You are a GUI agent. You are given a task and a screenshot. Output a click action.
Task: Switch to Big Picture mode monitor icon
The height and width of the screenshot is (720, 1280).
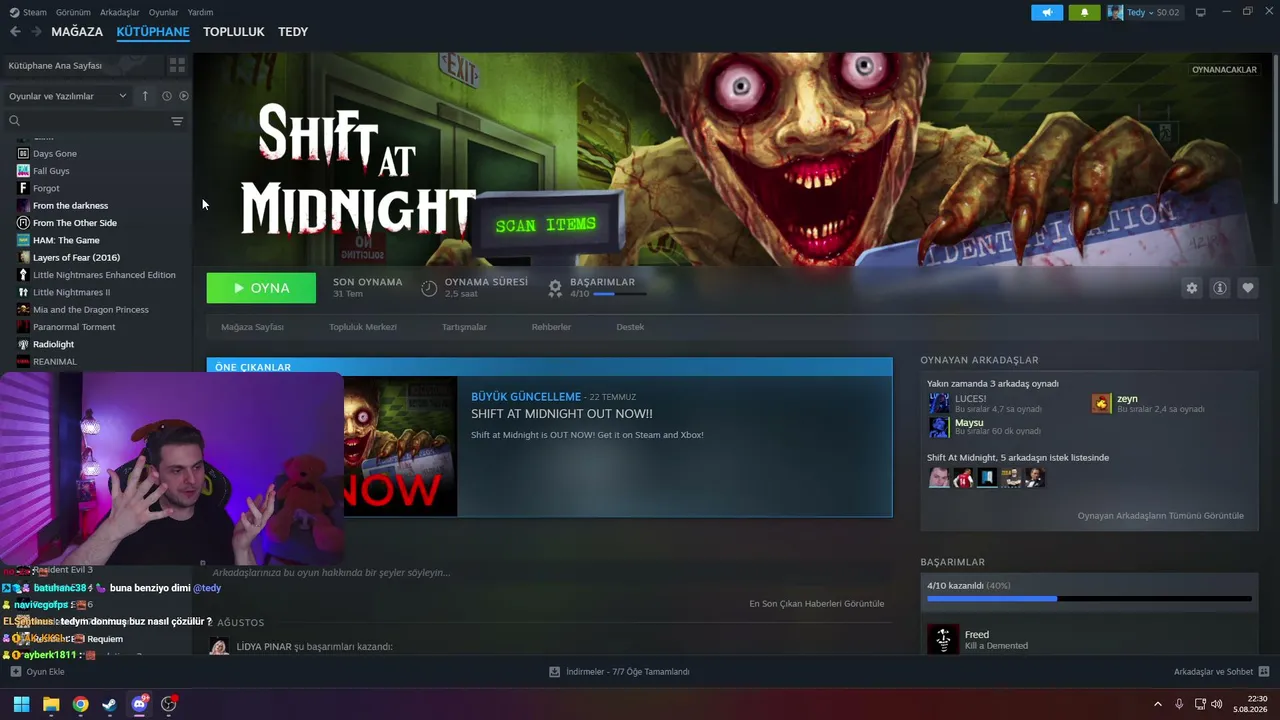pyautogui.click(x=1201, y=12)
